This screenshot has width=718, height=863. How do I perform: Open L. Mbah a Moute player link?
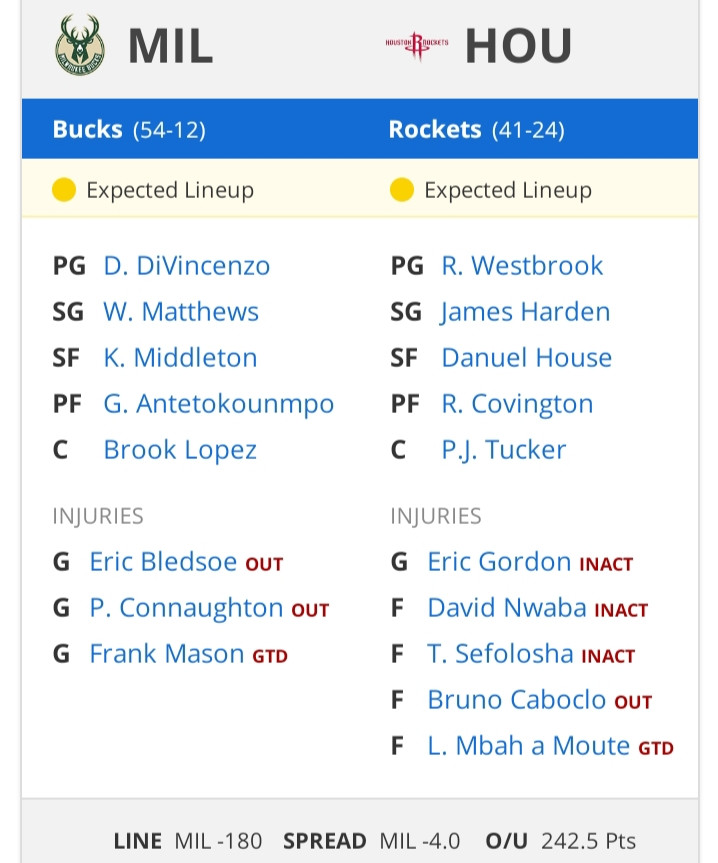click(528, 746)
